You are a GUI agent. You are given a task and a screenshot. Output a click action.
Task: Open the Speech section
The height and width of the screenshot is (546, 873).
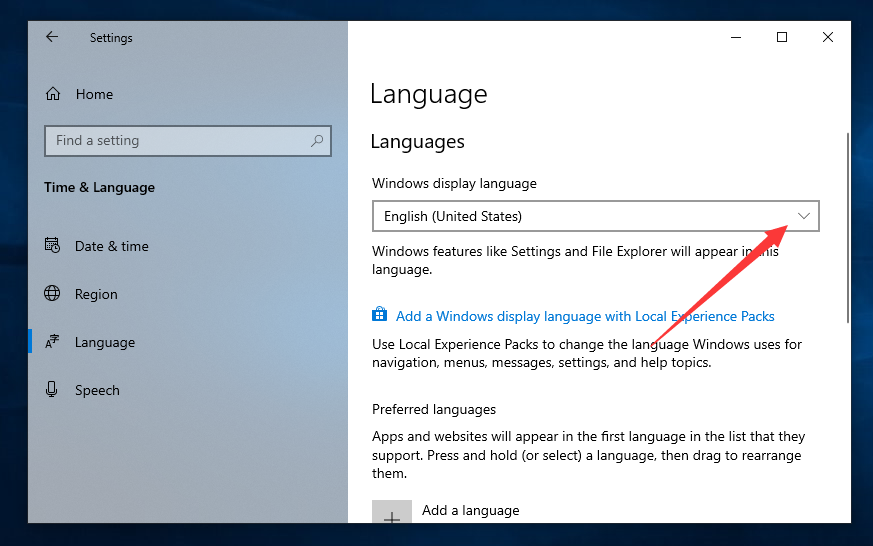(97, 390)
